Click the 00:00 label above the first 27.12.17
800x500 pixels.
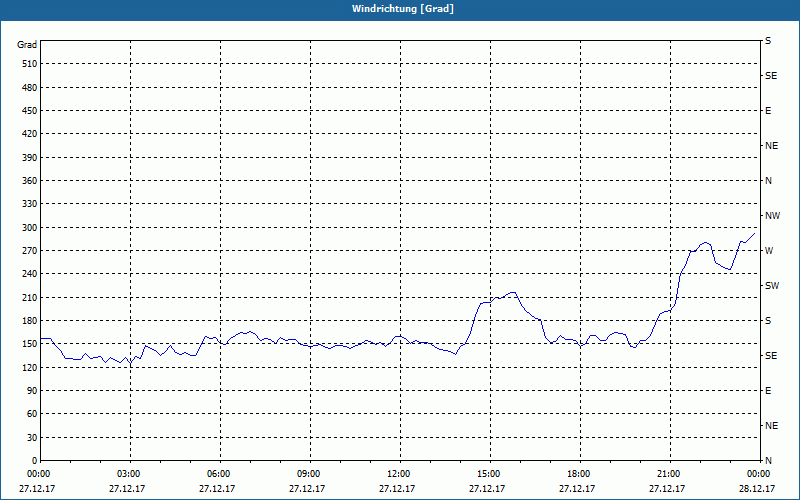tap(39, 474)
